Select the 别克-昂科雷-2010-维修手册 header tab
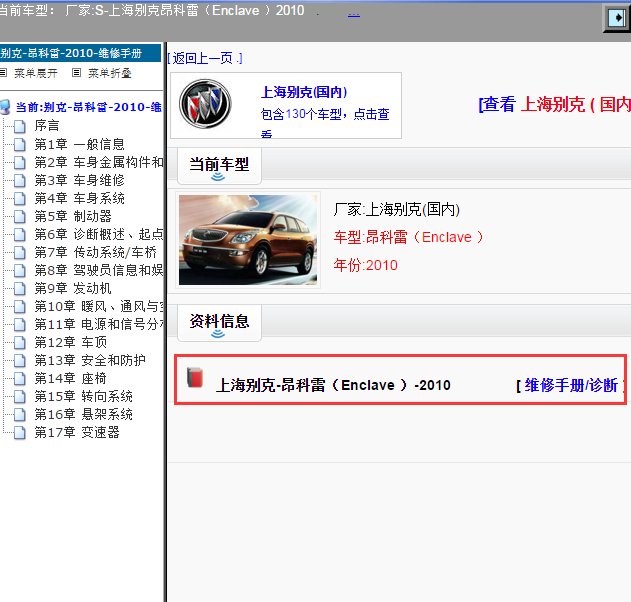The image size is (631, 602). point(80,53)
